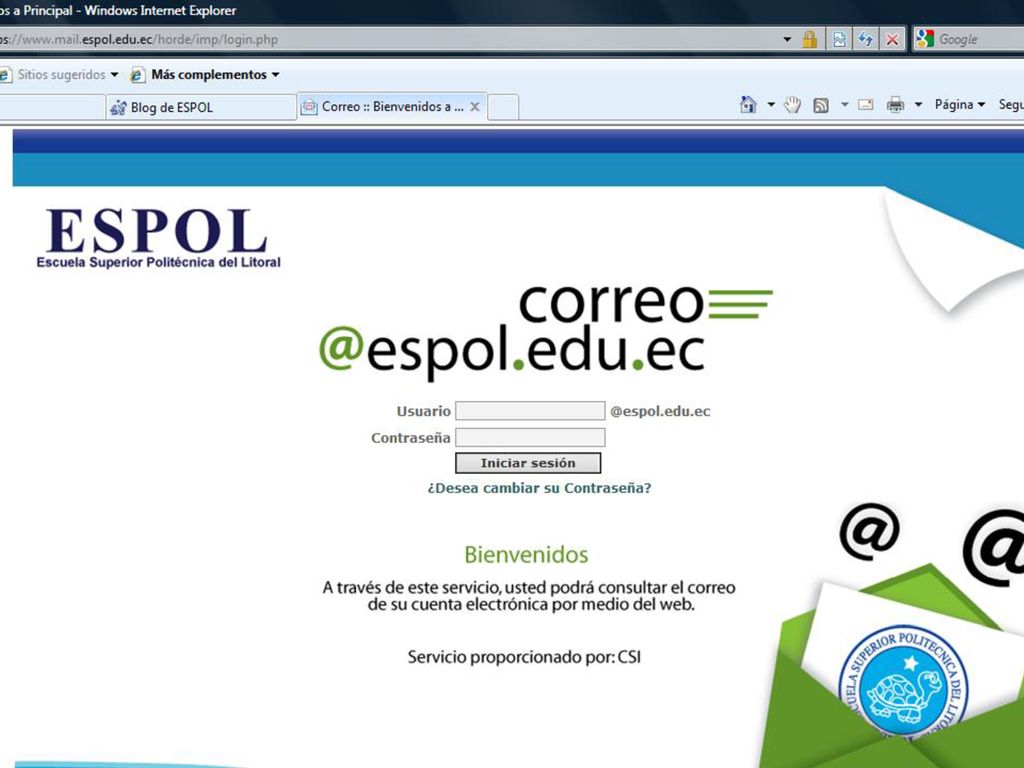The image size is (1024, 768).
Task: Click the Google search box
Action: tap(980, 39)
